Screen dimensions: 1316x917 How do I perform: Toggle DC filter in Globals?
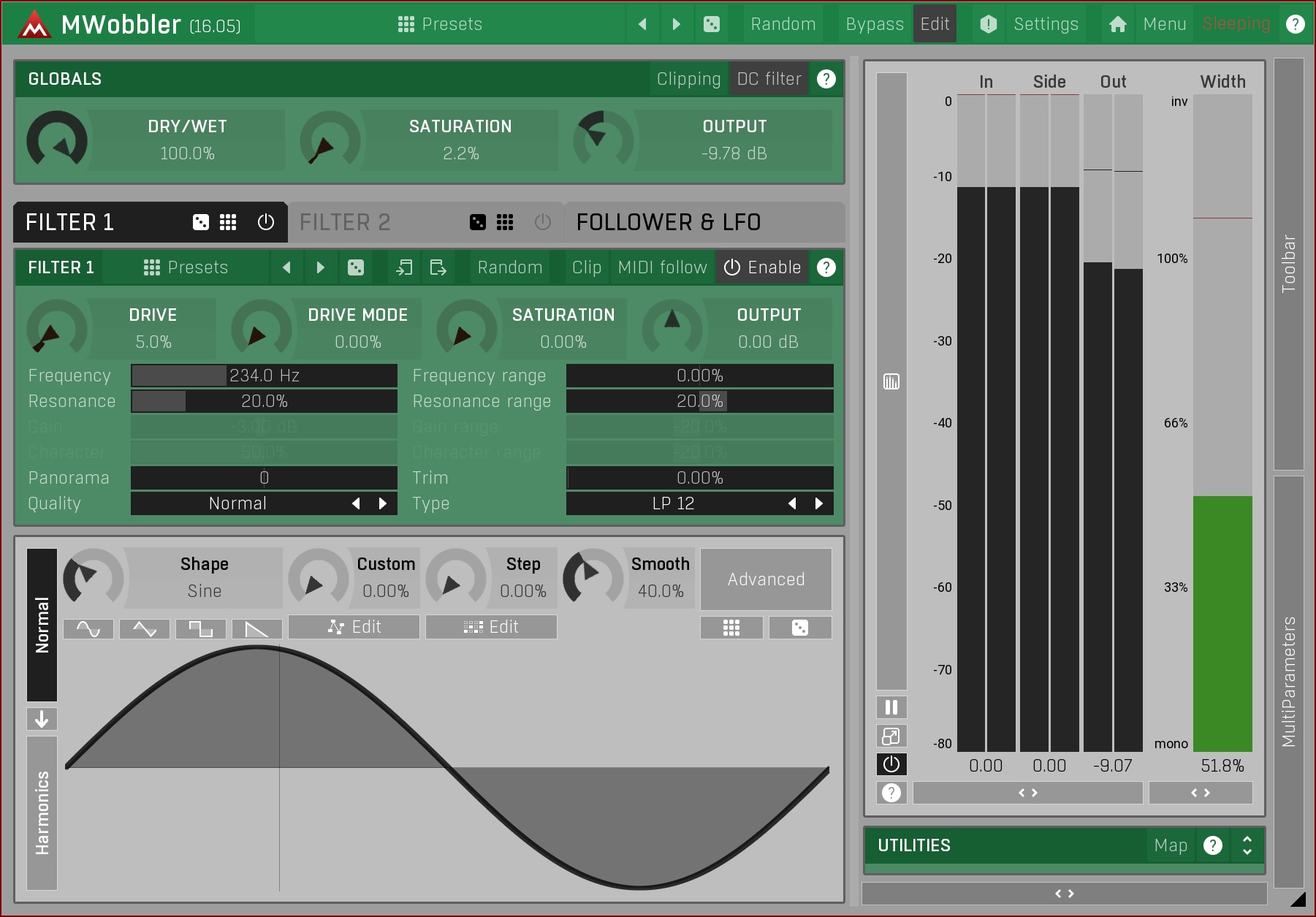[x=769, y=79]
